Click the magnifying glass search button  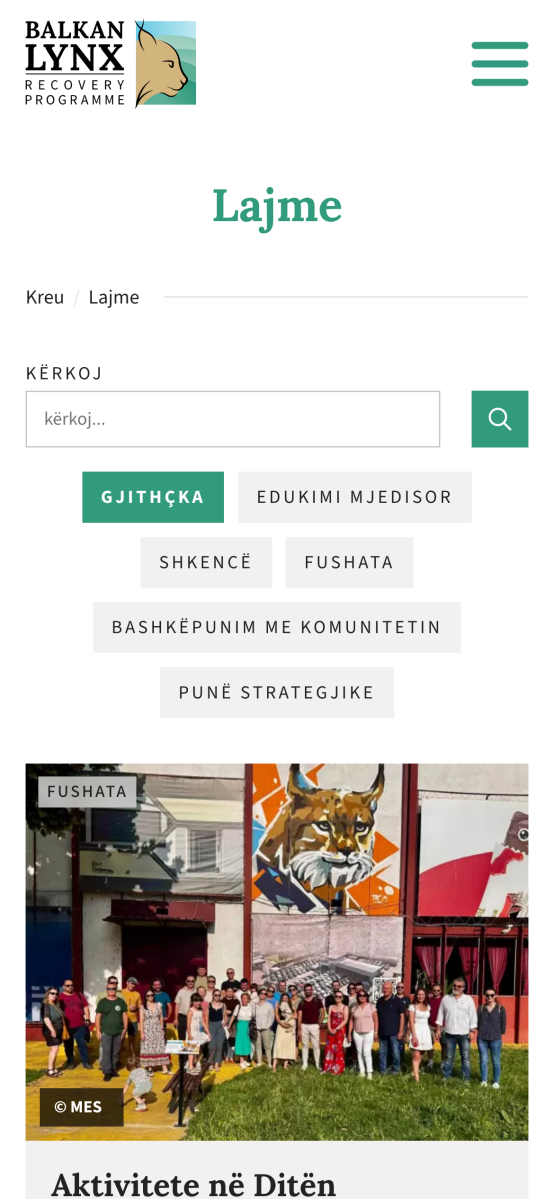(x=500, y=419)
